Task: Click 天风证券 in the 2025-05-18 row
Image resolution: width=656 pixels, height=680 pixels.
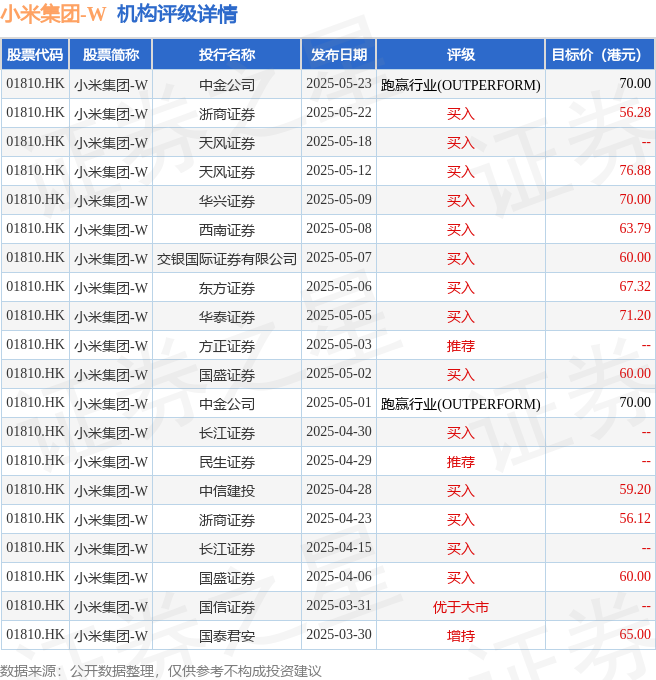Action: click(x=227, y=143)
